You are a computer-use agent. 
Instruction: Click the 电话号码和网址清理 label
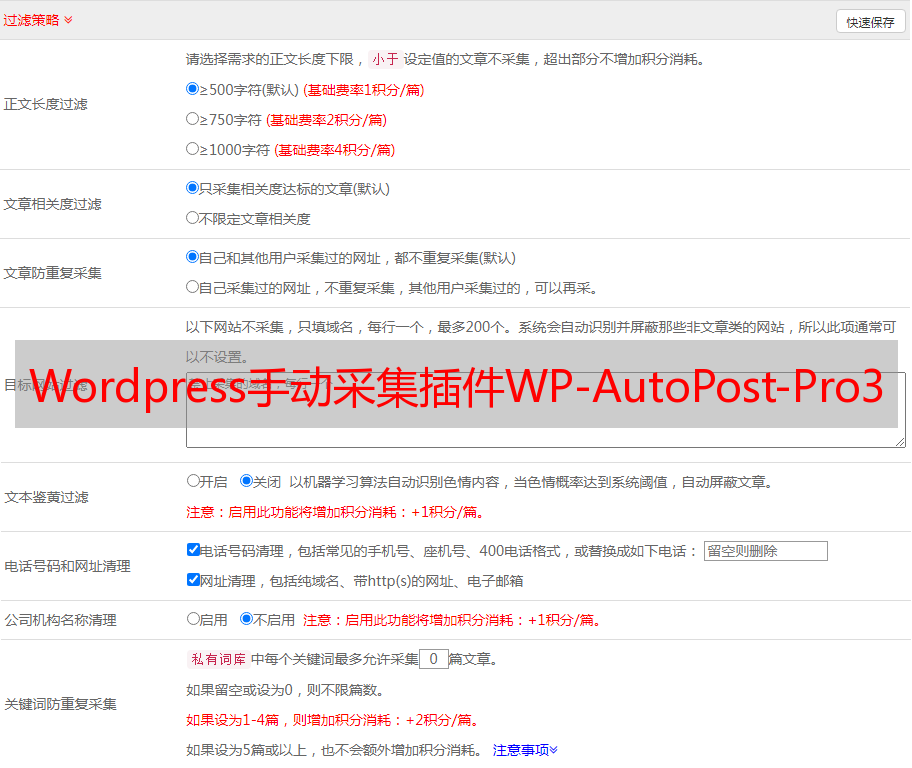[67, 566]
